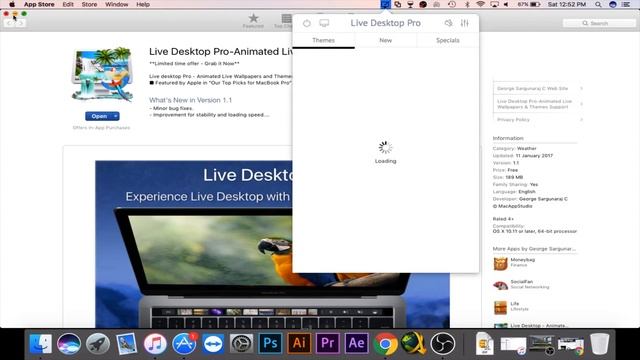Open OBS Studio from the dock
Viewport: 640px width, 360px height.
pos(443,343)
